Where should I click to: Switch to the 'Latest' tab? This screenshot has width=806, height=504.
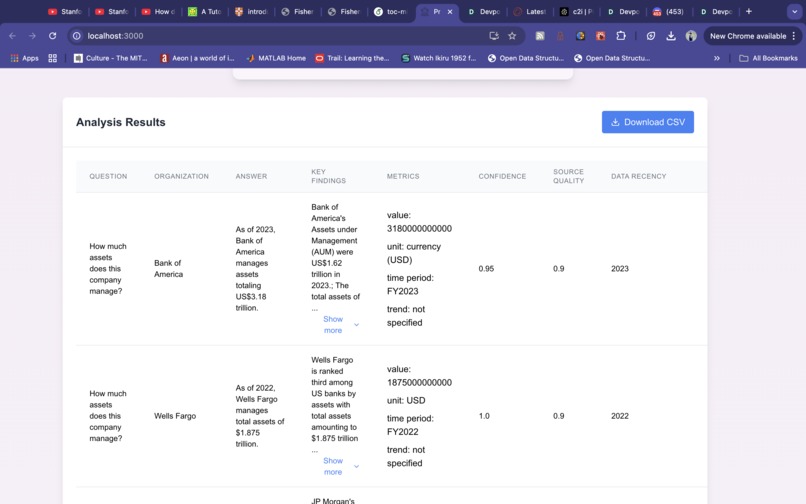tap(530, 11)
